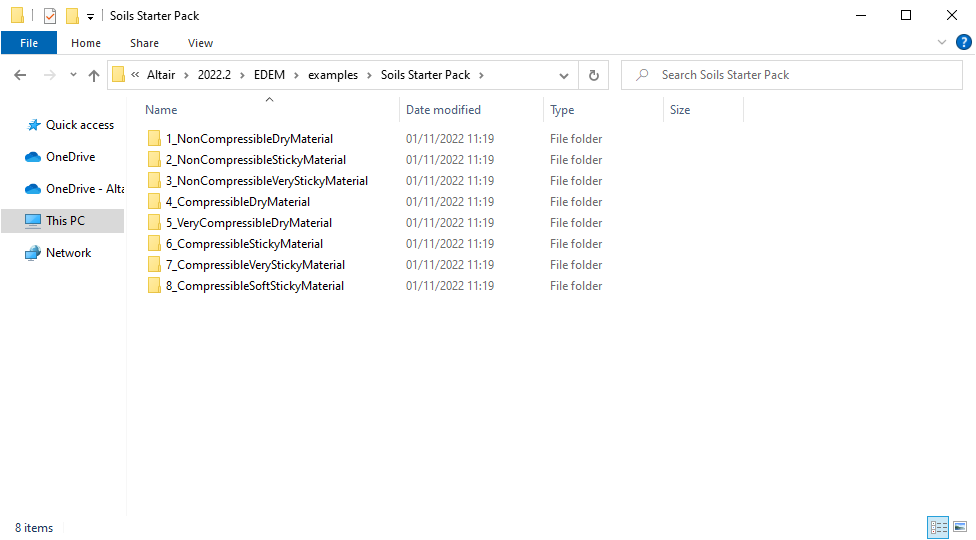Viewport: 976px width, 540px height.
Task: Expand the chevron after EDEM breadcrumb
Action: pyautogui.click(x=296, y=75)
